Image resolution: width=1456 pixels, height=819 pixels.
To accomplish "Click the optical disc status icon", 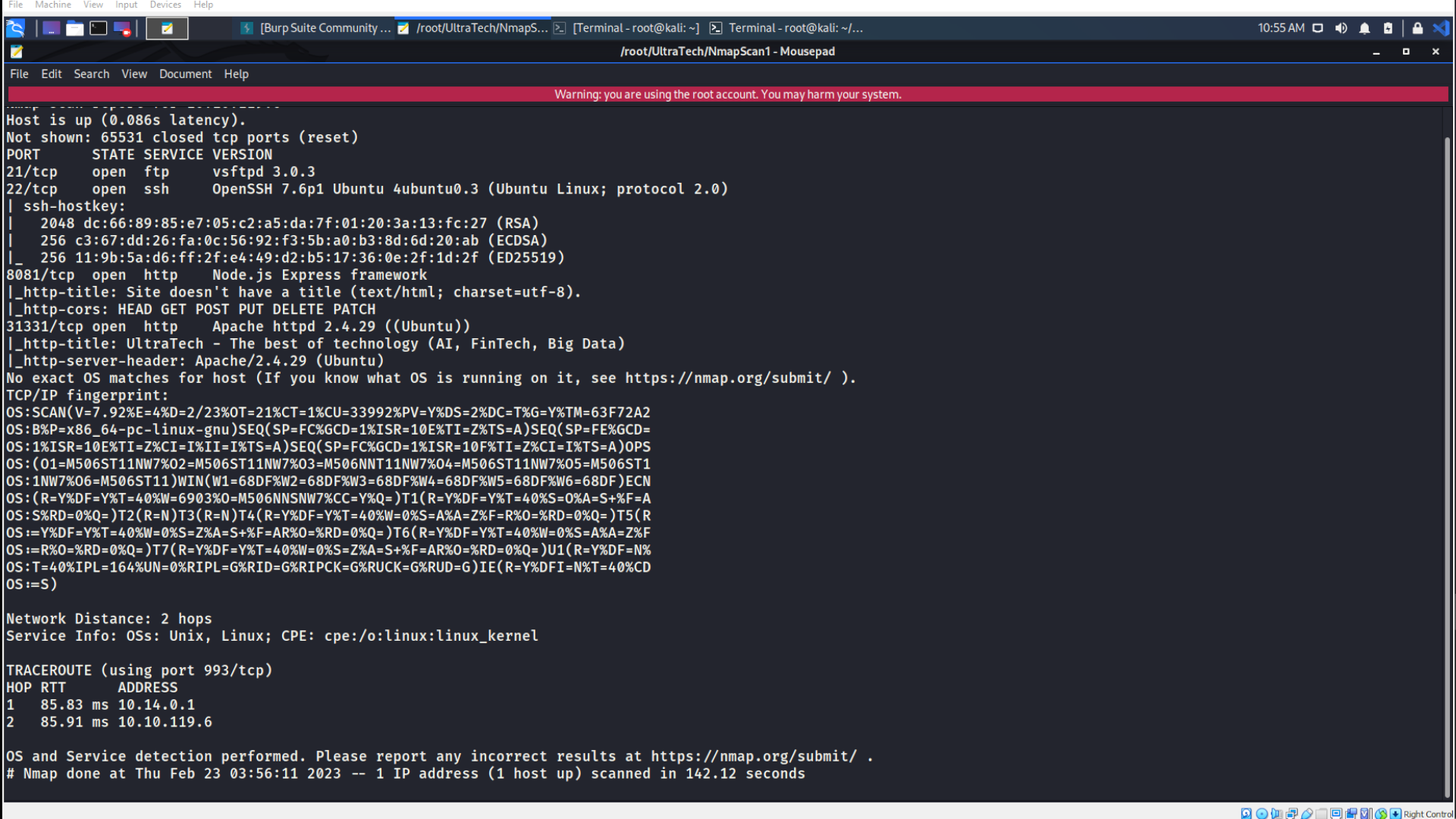I will coord(1262,812).
